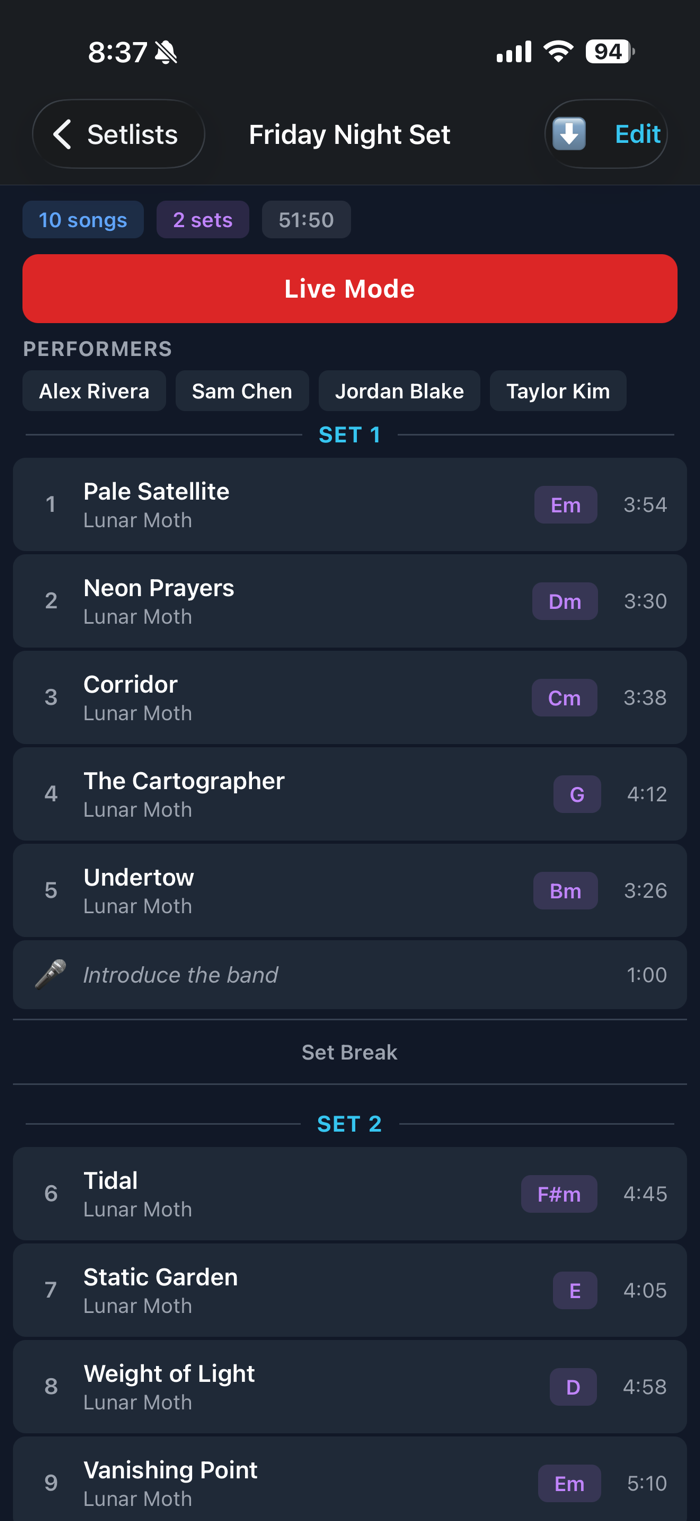Tap the SET 2 section header
Image resolution: width=700 pixels, height=1521 pixels.
[x=349, y=1124]
